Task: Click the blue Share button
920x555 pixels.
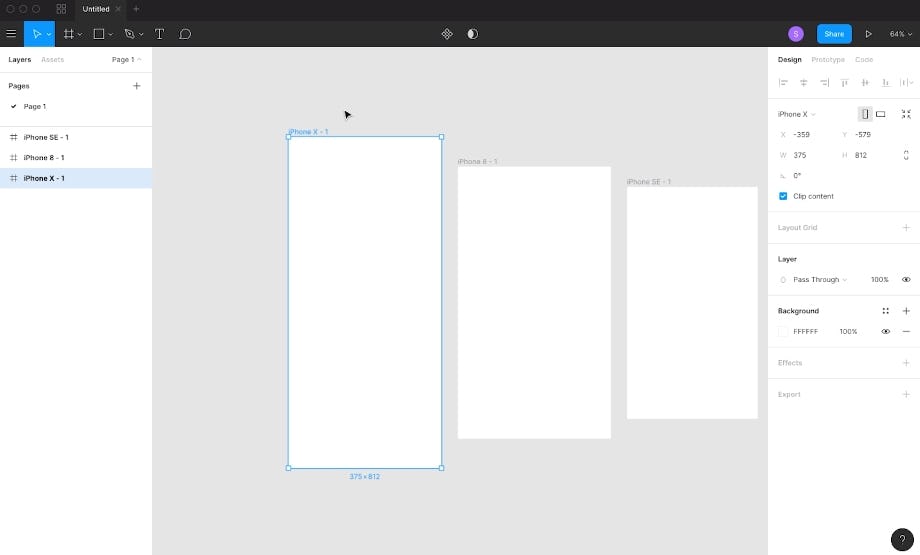Action: pos(834,34)
